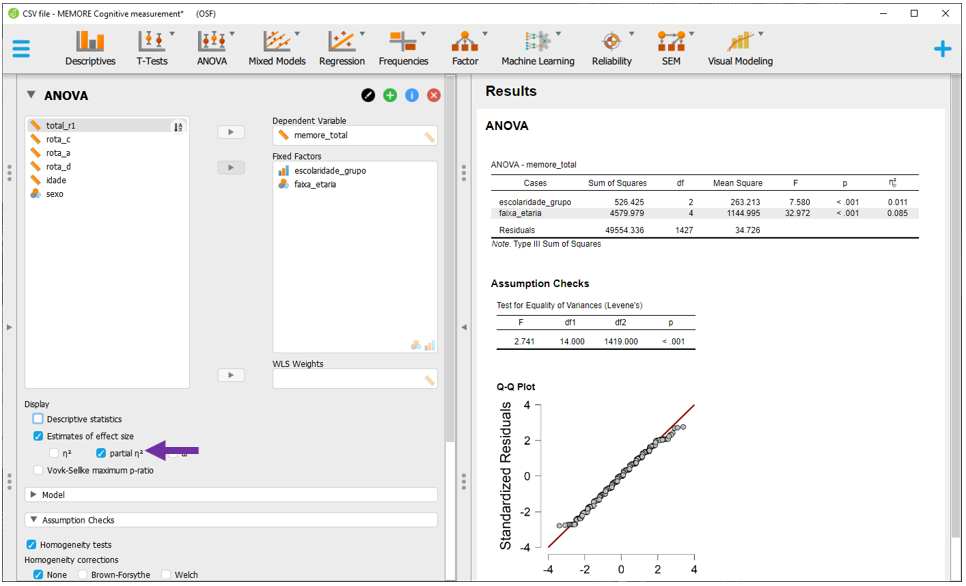Image resolution: width=966 pixels, height=586 pixels.
Task: Open the Visual Modeling module menu
Action: point(740,48)
